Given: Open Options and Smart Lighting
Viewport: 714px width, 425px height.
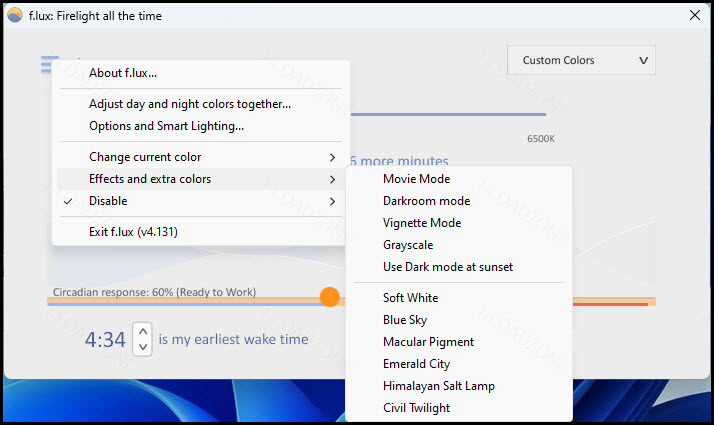Looking at the screenshot, I should point(200,126).
